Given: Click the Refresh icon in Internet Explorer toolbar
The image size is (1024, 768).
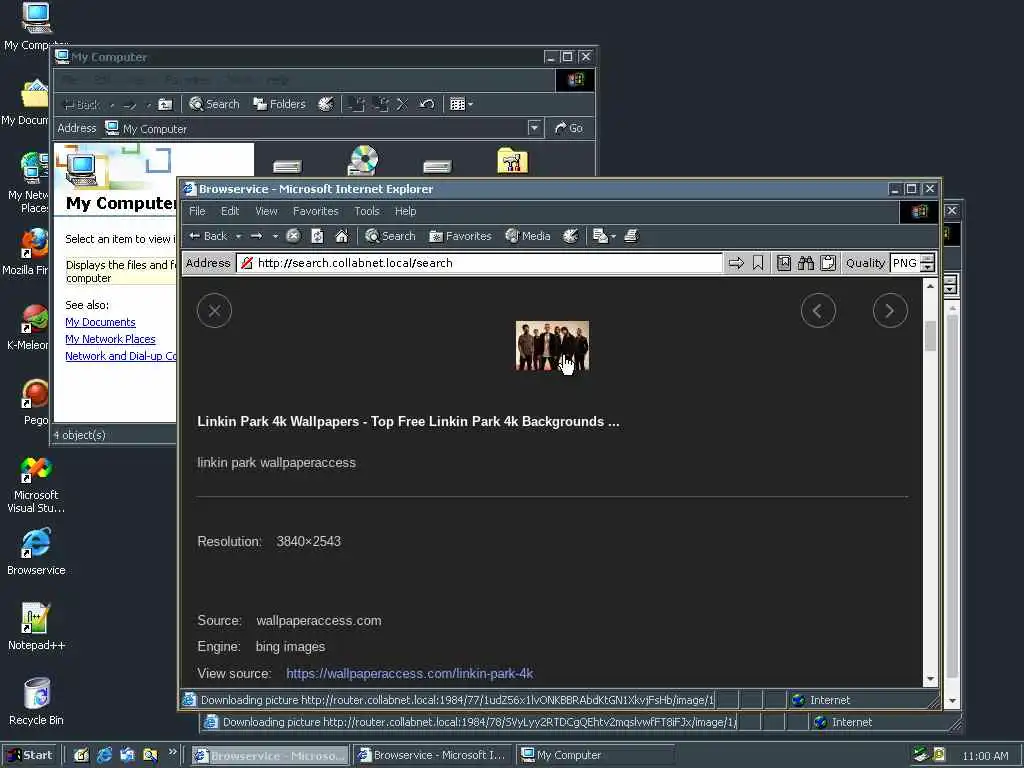Looking at the screenshot, I should (317, 236).
